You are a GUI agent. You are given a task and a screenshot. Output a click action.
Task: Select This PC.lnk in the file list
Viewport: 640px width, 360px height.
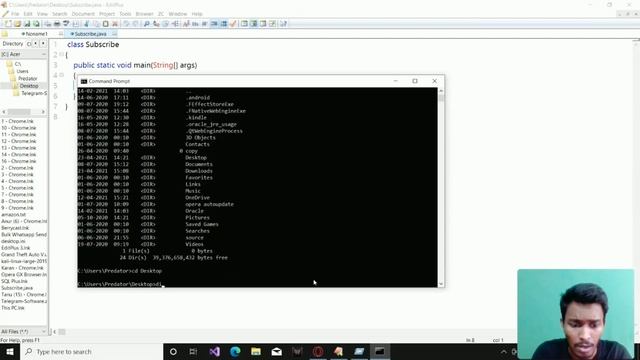point(13,308)
